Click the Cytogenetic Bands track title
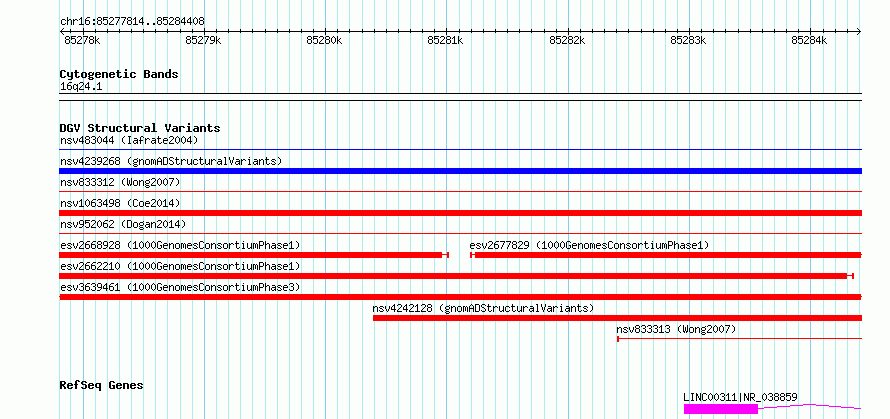The image size is (890, 419). (119, 74)
